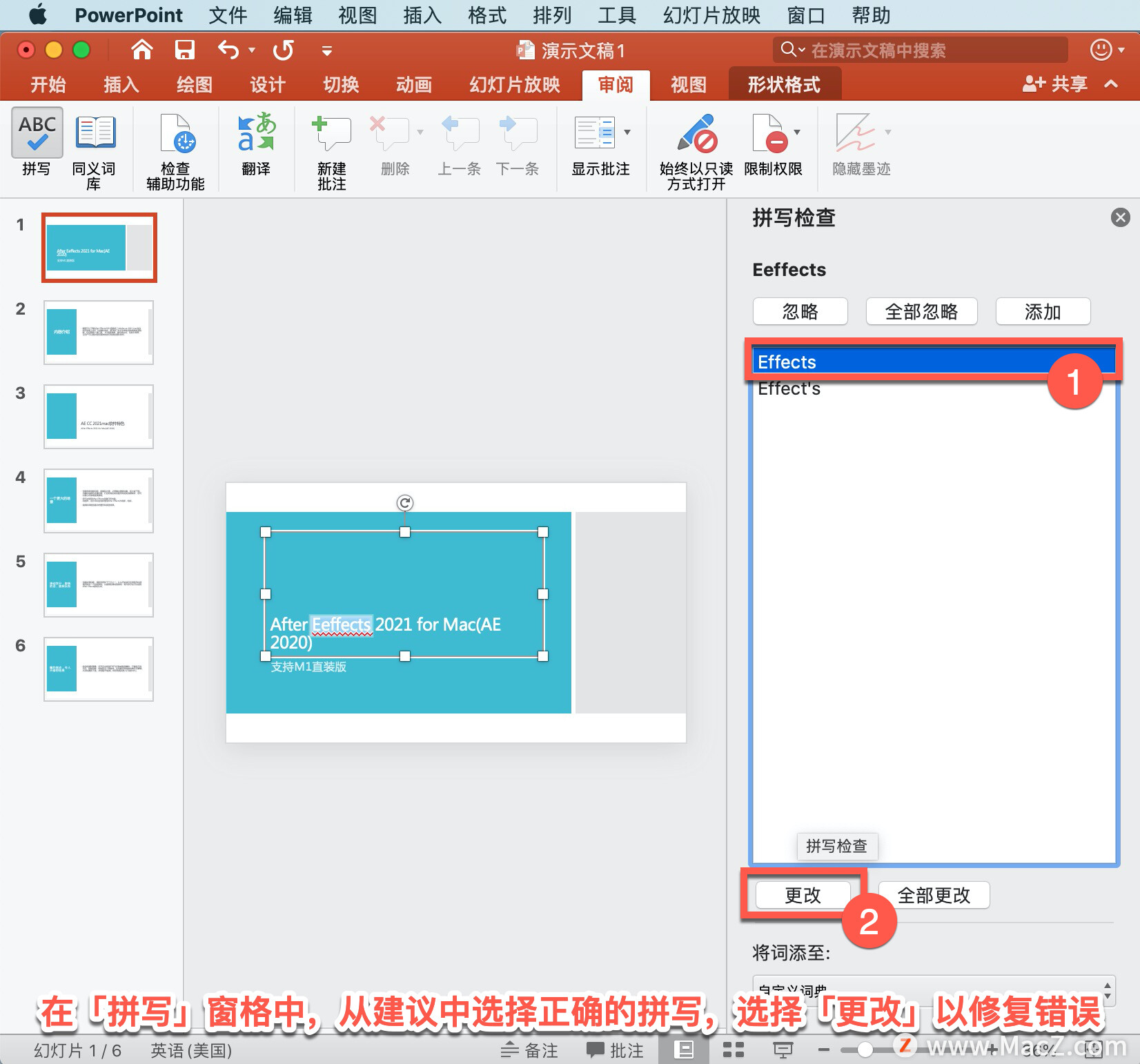Click the Home icon in title bar

click(142, 50)
